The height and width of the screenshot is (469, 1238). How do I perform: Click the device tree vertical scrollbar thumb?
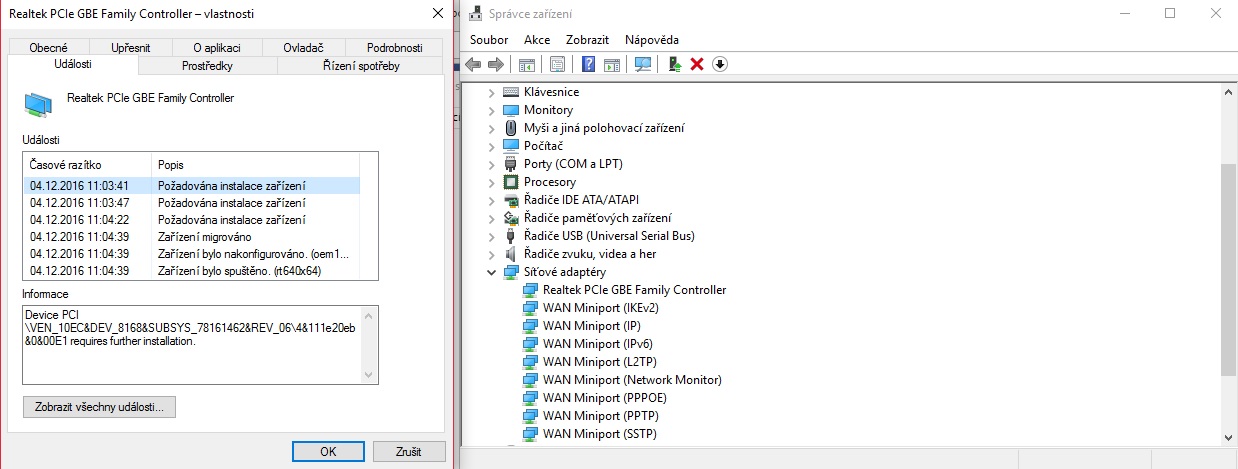coord(1228,270)
